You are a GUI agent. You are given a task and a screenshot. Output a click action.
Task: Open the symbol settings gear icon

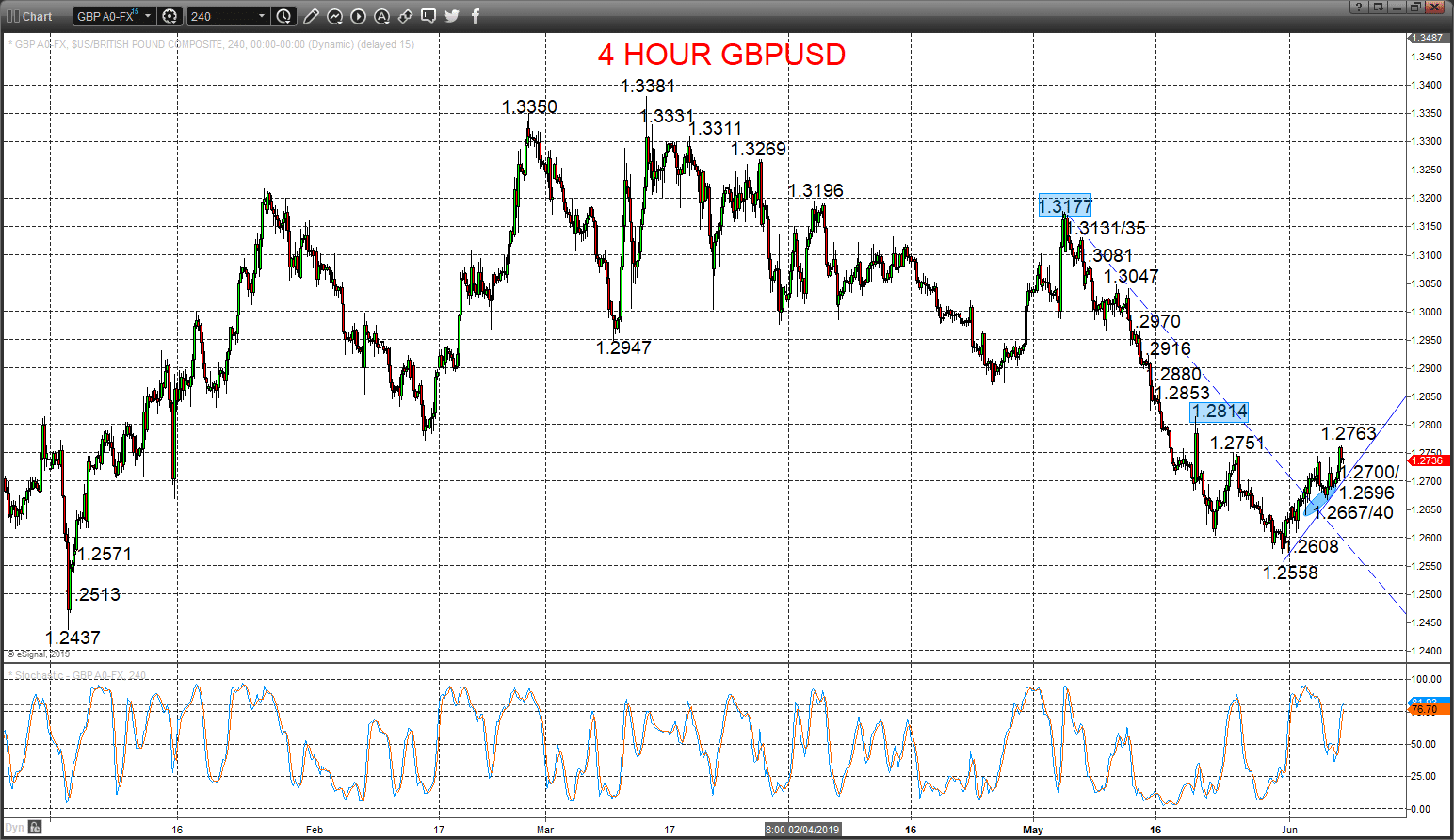click(x=170, y=16)
